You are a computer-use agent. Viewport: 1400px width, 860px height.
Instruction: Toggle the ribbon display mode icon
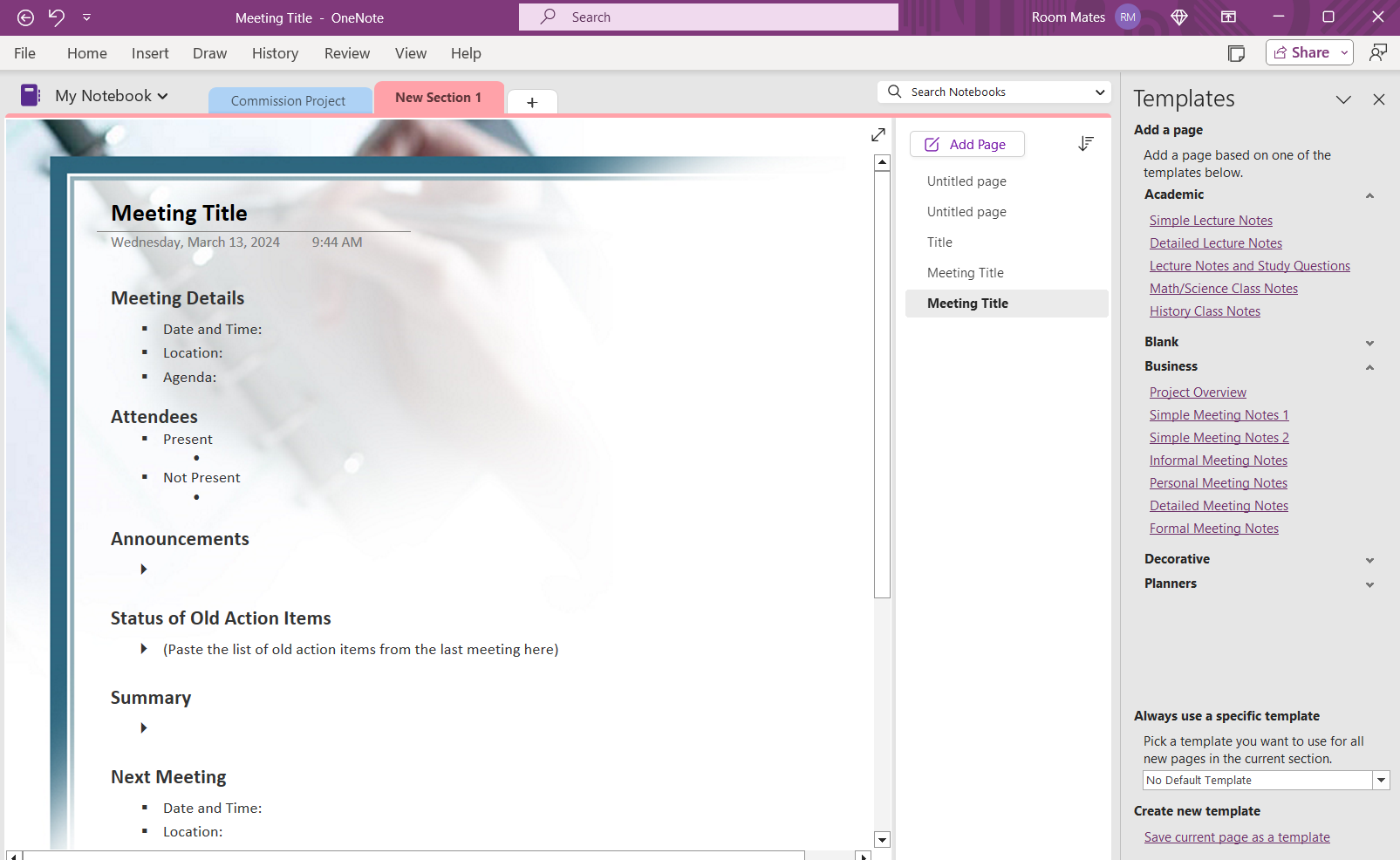[x=1228, y=17]
